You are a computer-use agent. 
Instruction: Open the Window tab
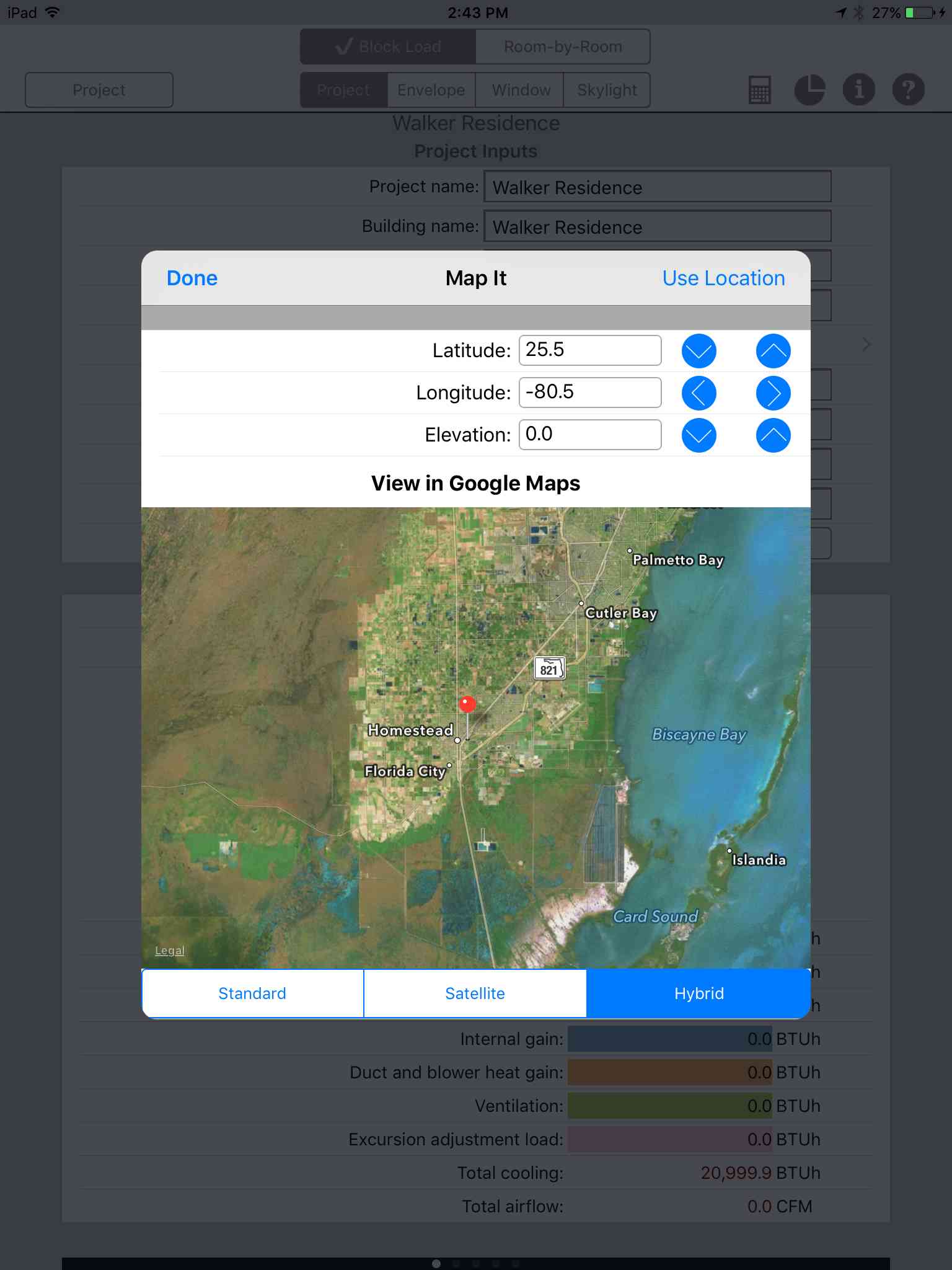pyautogui.click(x=521, y=90)
